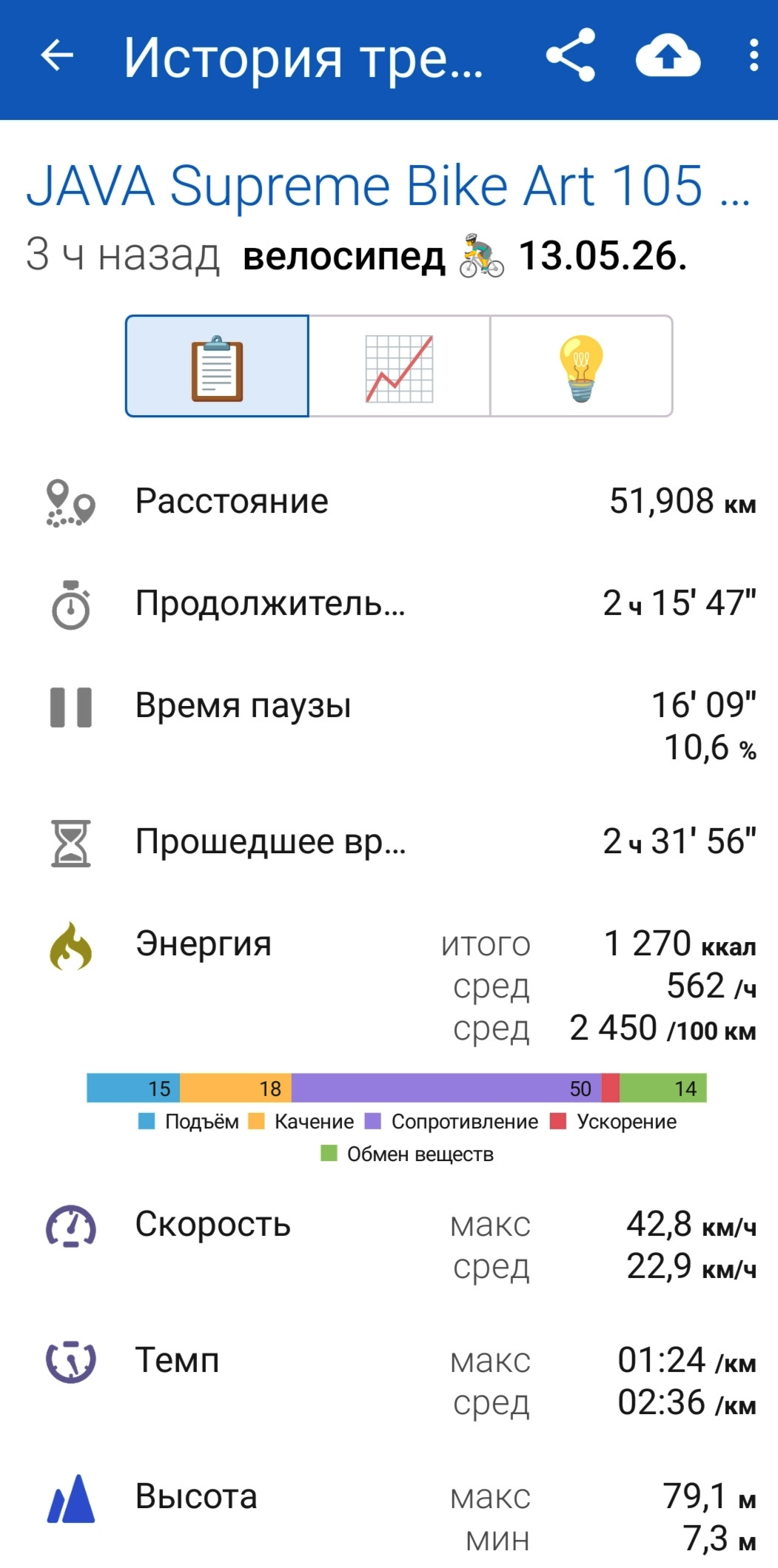Viewport: 778px width, 1568px height.
Task: Tap the share icon in header
Action: 571,55
